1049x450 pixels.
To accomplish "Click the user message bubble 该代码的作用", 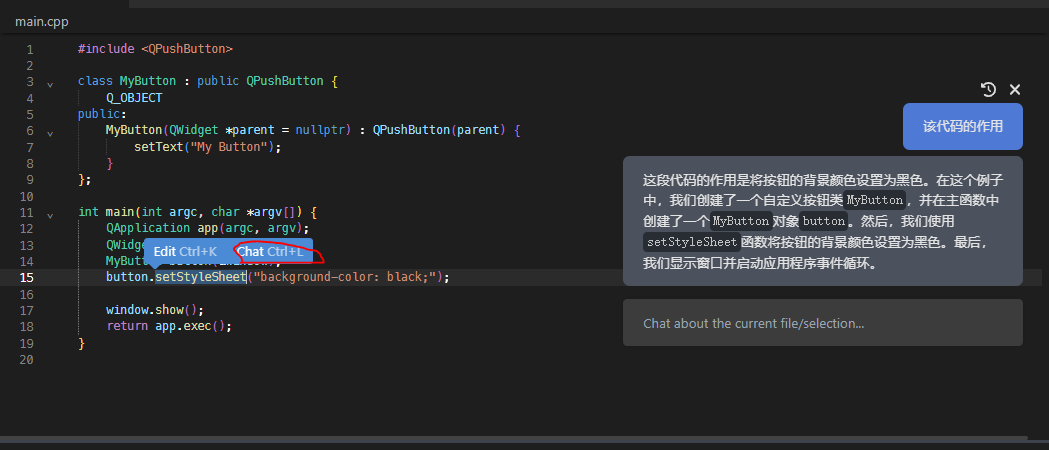I will point(962,127).
